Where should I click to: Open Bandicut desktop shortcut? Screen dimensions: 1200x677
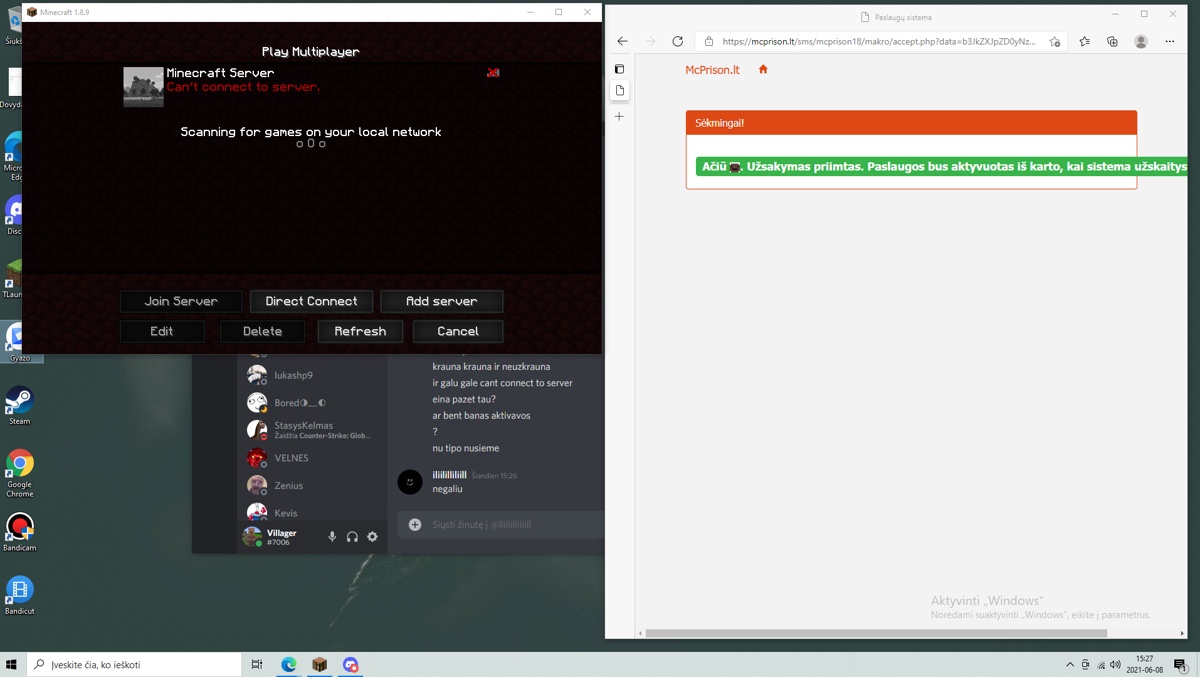point(19,595)
